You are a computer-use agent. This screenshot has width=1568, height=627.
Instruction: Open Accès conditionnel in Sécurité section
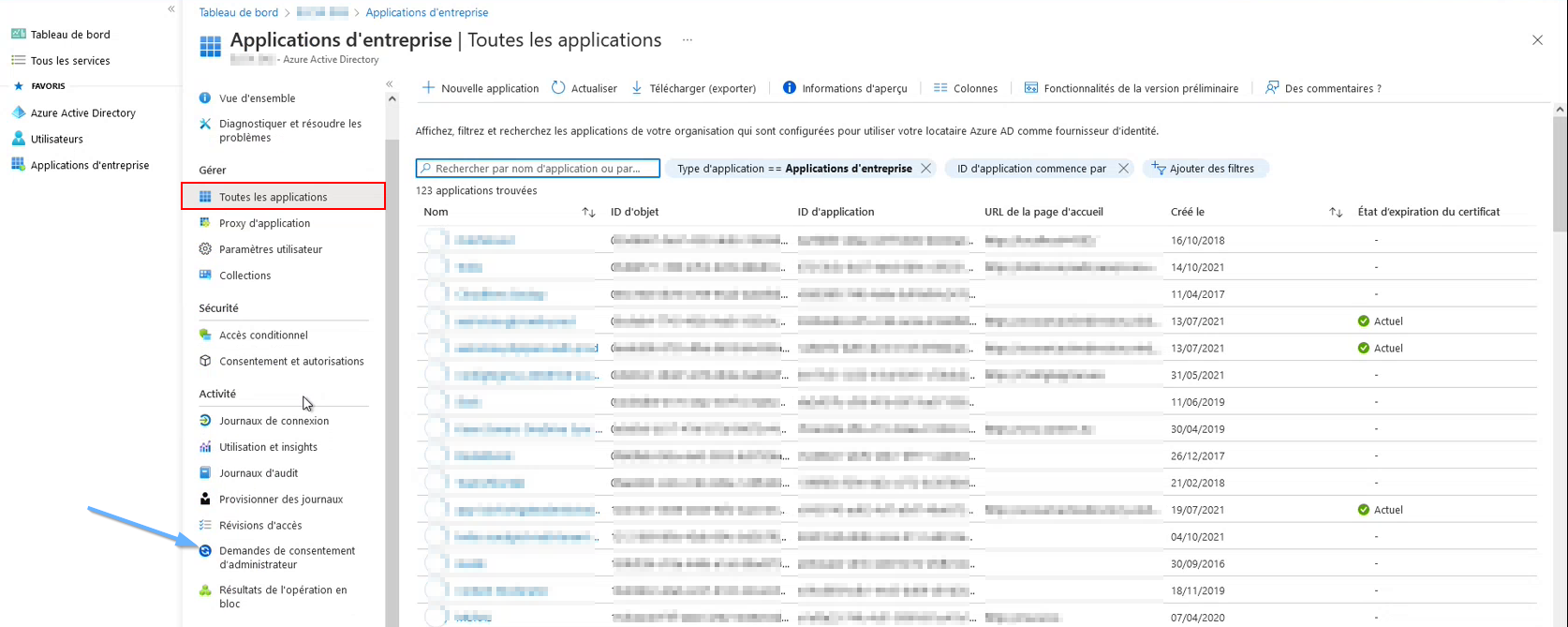263,335
